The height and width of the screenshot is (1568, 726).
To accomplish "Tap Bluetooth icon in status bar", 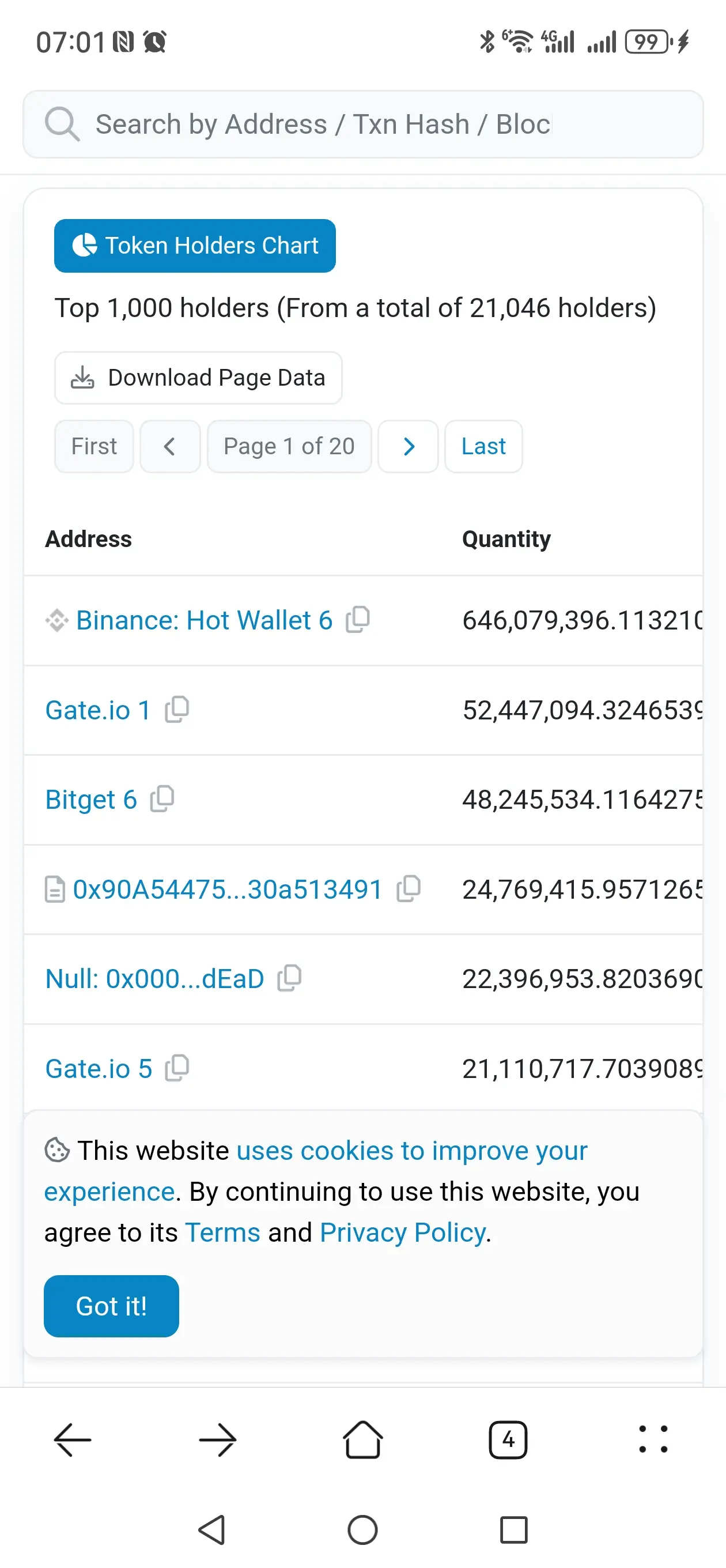I will point(487,42).
